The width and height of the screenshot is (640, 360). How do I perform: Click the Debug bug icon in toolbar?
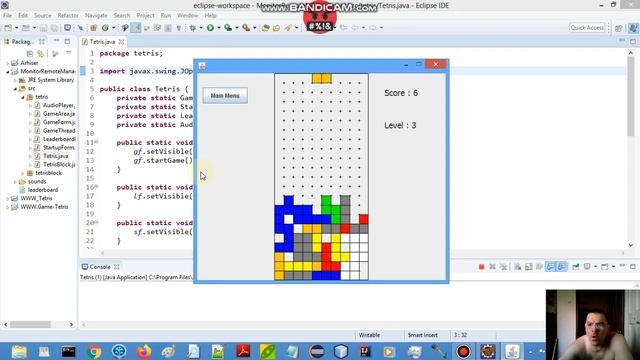point(193,28)
